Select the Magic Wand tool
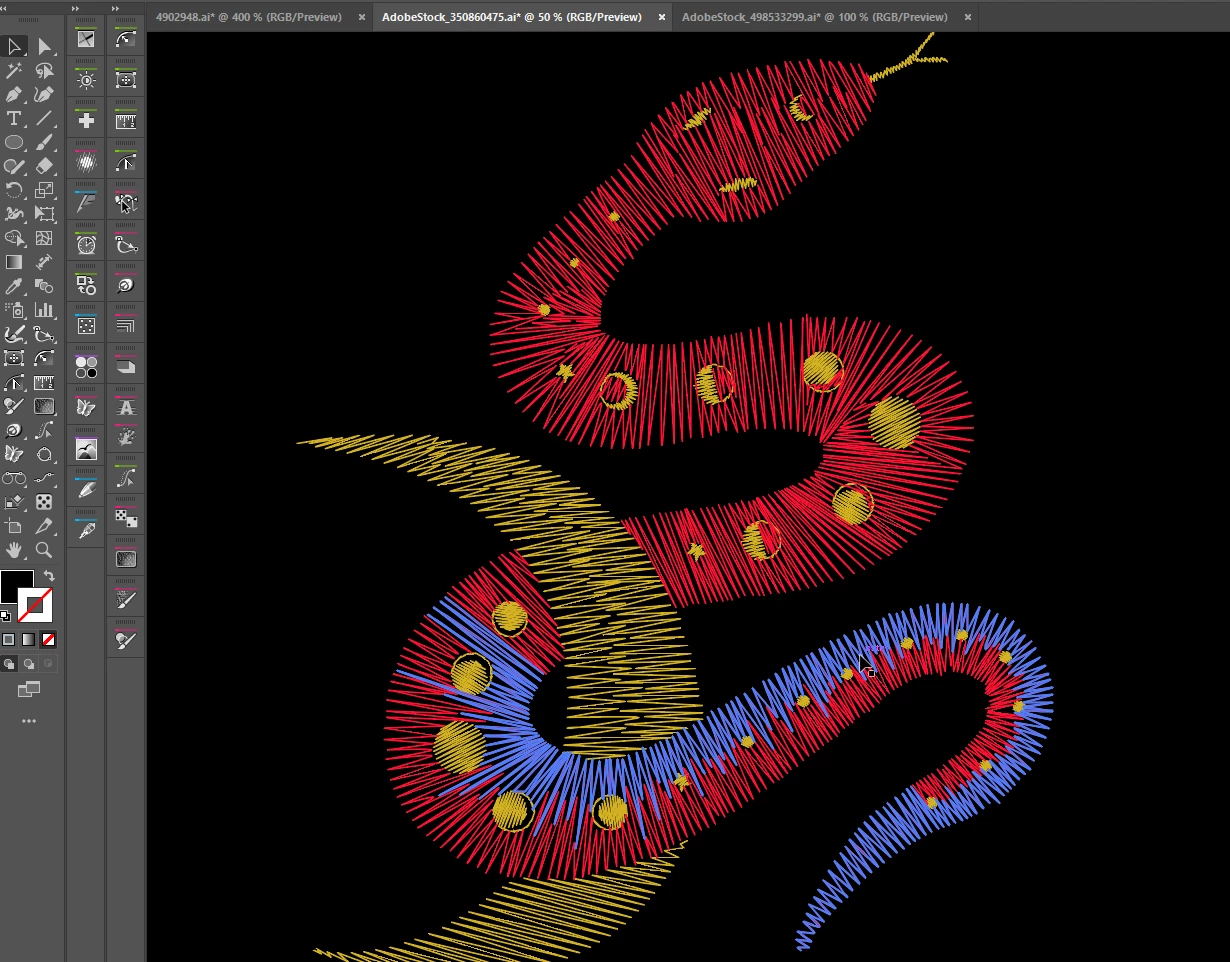The image size is (1230, 962). [x=14, y=70]
